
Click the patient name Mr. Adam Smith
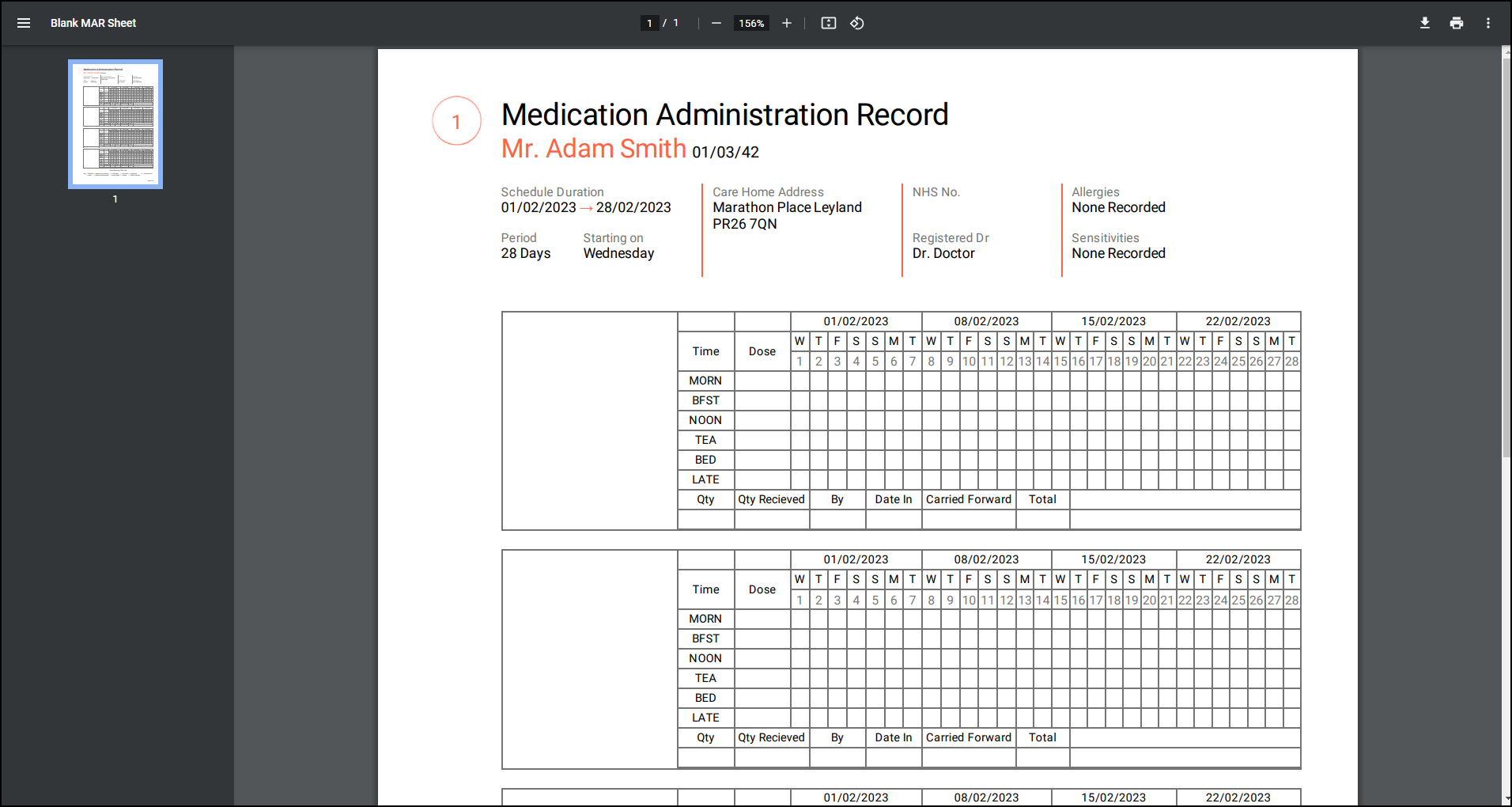593,149
